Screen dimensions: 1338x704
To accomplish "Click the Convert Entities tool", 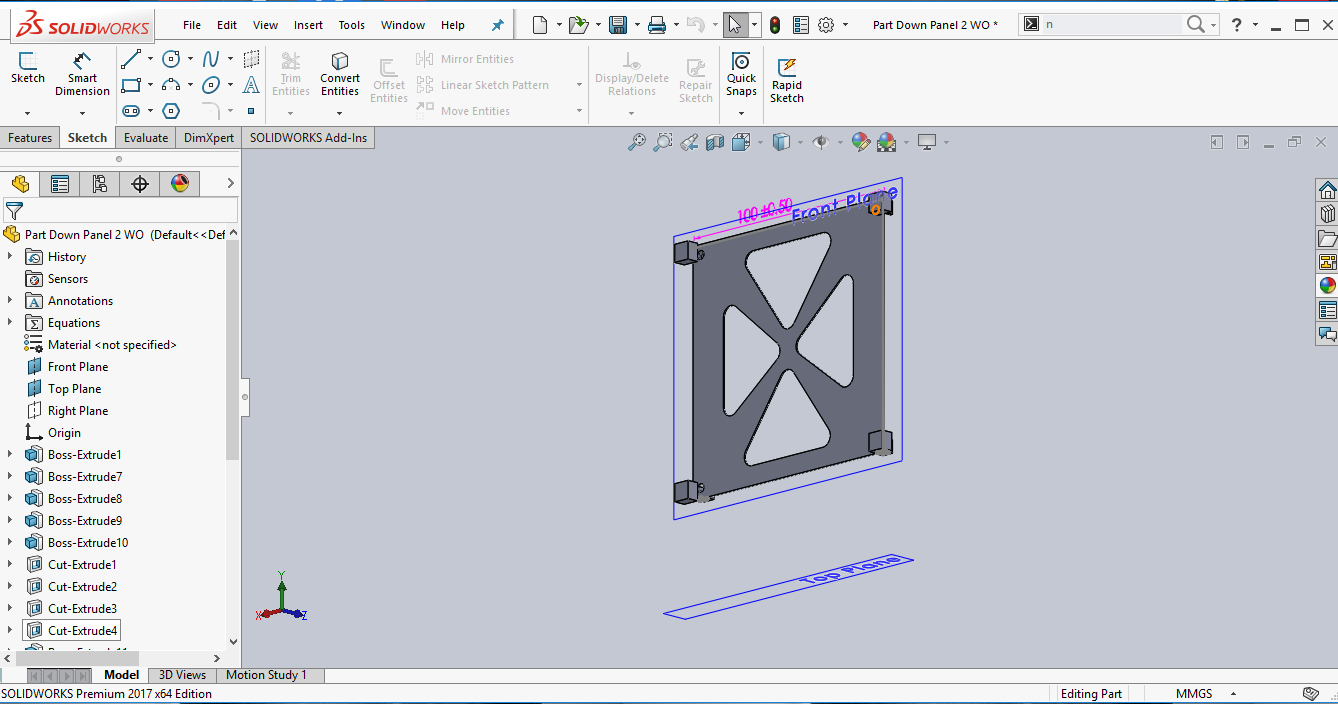I will [x=340, y=74].
